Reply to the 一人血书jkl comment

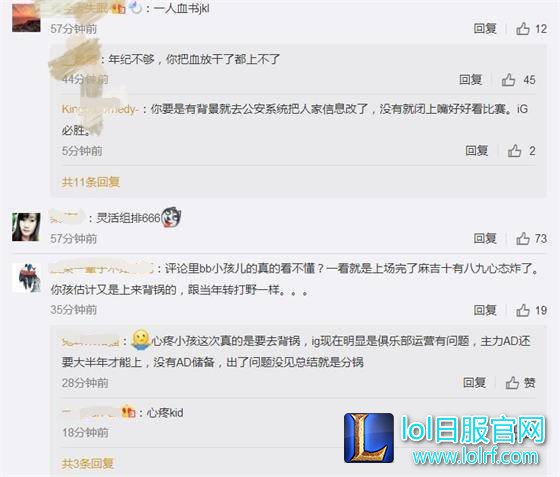tap(485, 29)
